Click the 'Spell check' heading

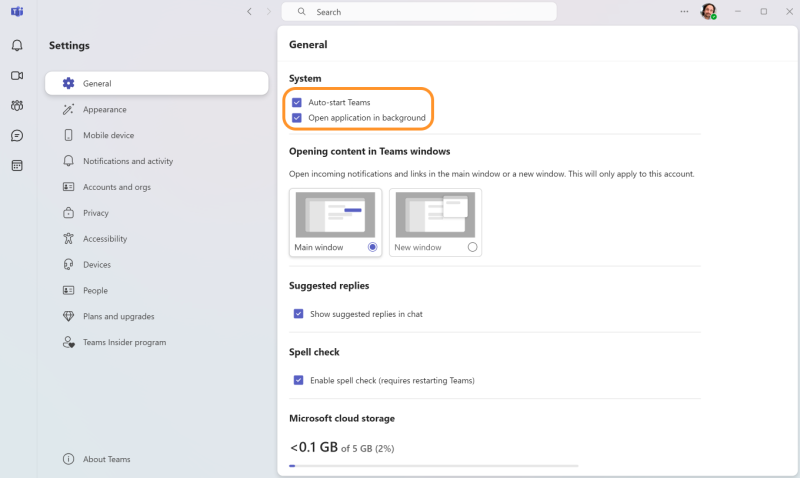(314, 352)
